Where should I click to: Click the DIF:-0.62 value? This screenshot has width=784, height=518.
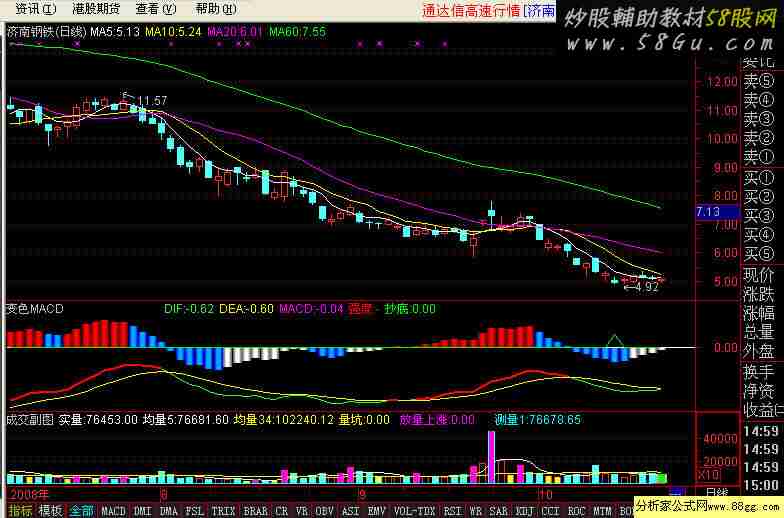[189, 309]
